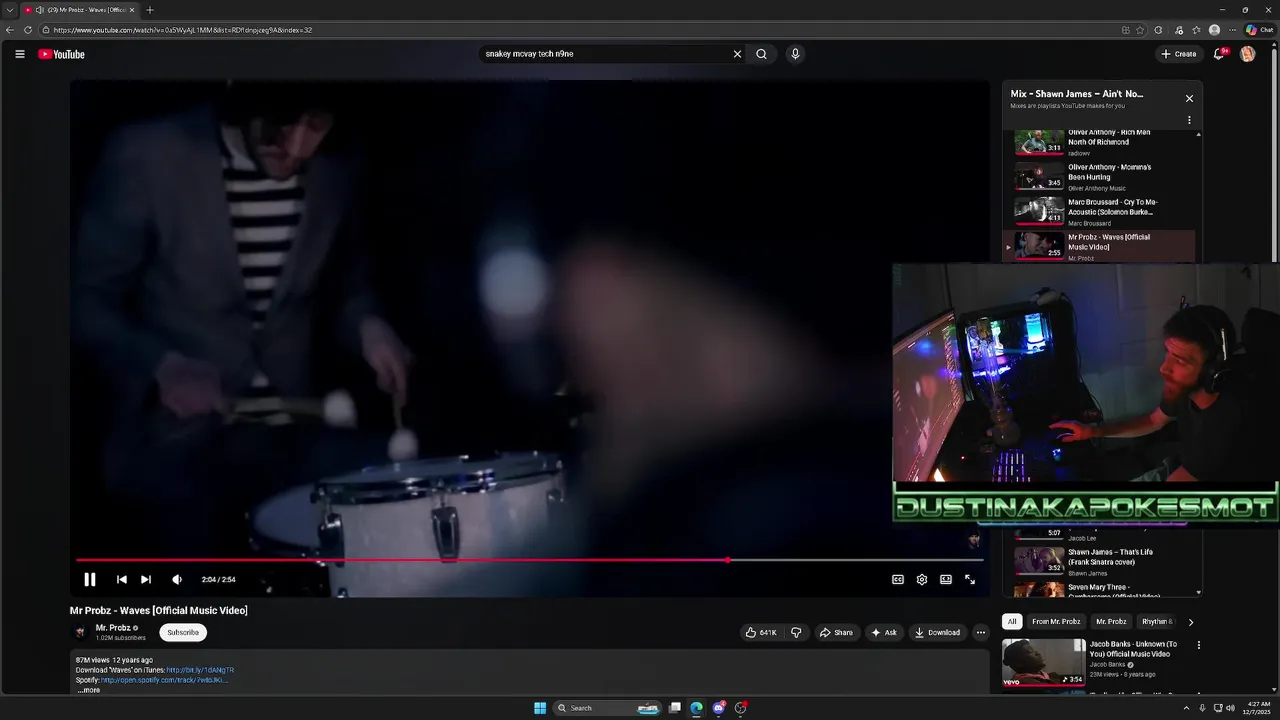
Task: Play Shawn James That's Life cover
Action: pyautogui.click(x=1100, y=561)
